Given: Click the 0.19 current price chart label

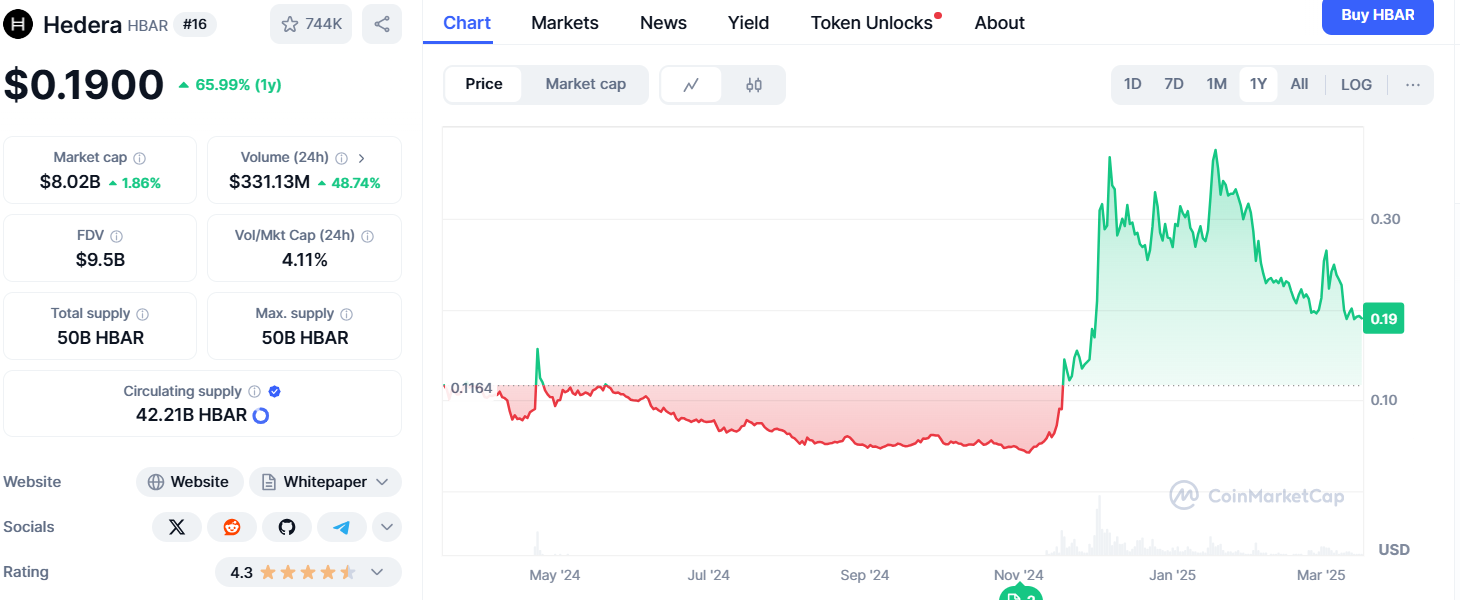Looking at the screenshot, I should [x=1384, y=318].
